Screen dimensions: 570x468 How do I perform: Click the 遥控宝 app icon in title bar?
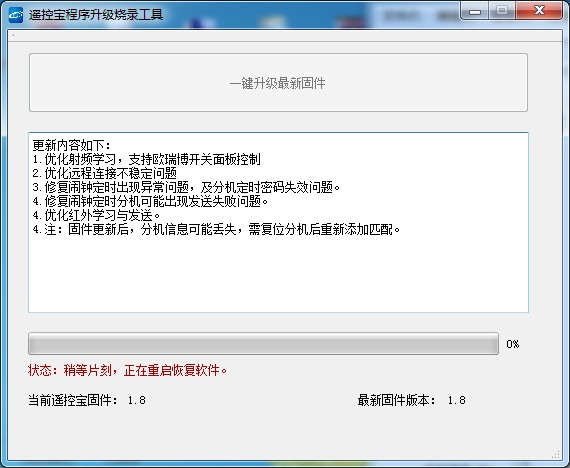(16, 15)
